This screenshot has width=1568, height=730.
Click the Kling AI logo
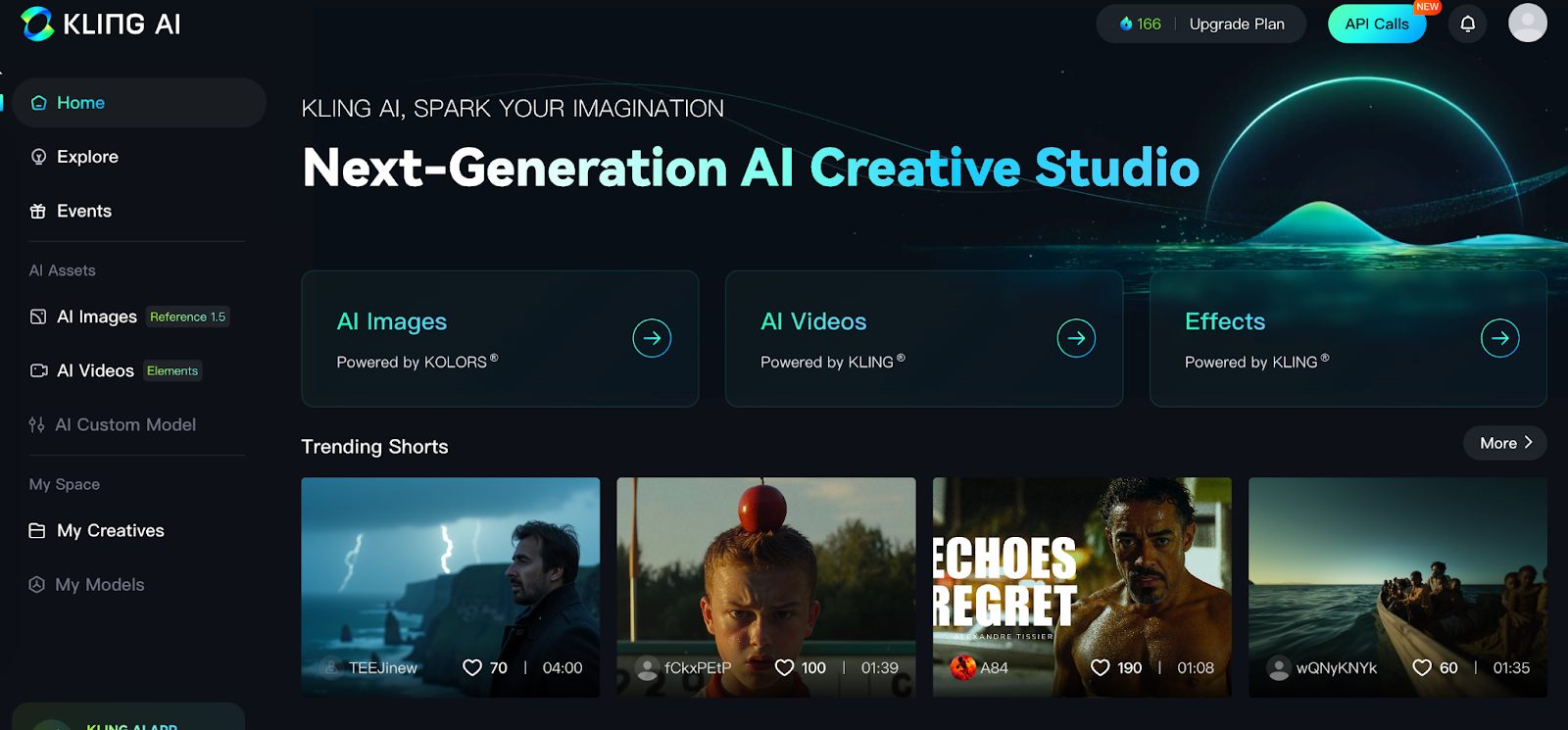[x=101, y=24]
